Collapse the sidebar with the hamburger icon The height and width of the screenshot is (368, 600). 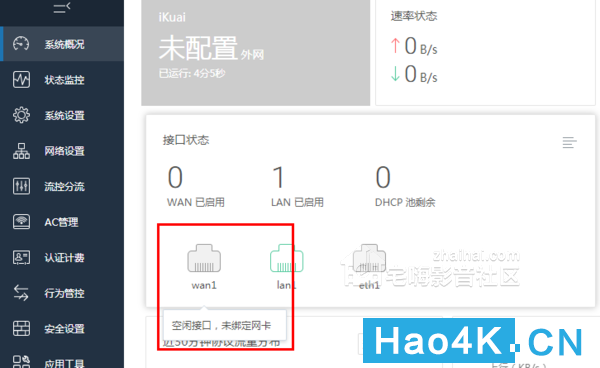coord(62,8)
